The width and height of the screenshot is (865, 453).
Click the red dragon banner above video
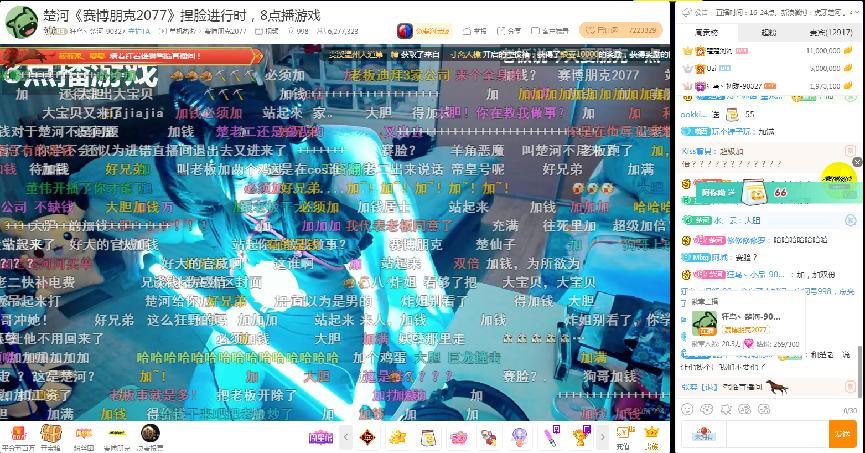point(131,56)
